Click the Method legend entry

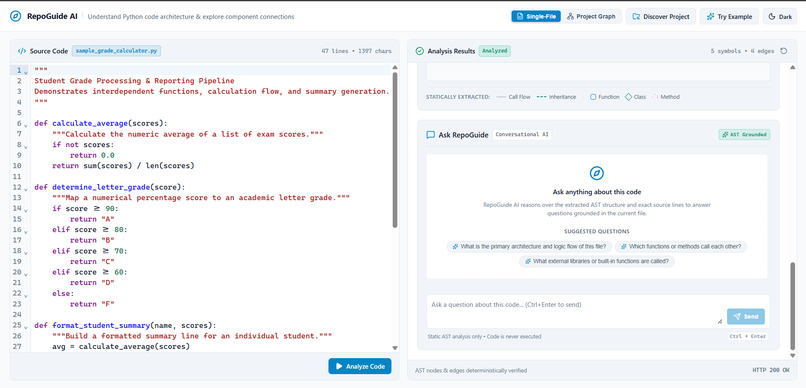pos(666,97)
